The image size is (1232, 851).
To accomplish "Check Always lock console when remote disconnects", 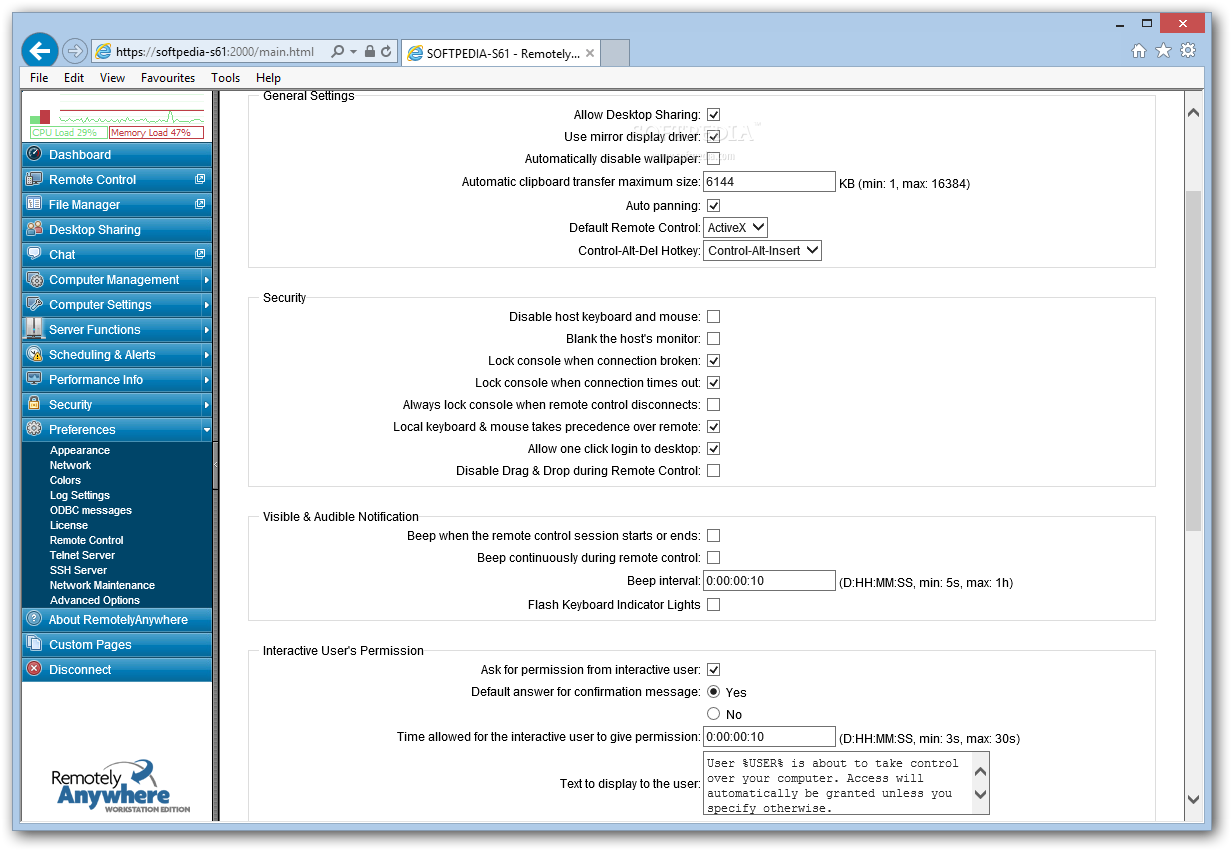I will 713,405.
